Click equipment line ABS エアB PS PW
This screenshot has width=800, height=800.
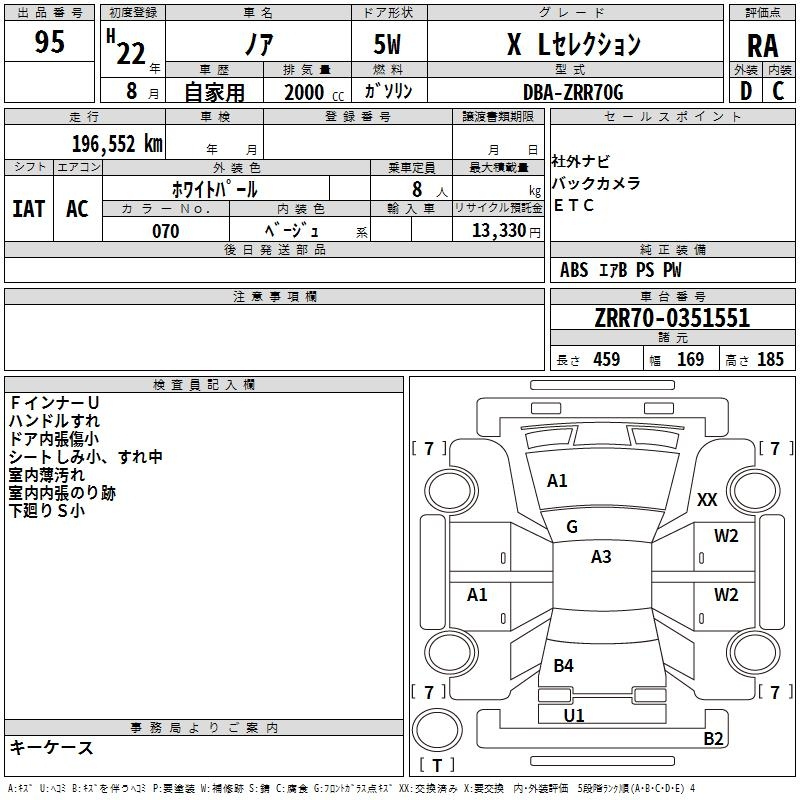(620, 270)
